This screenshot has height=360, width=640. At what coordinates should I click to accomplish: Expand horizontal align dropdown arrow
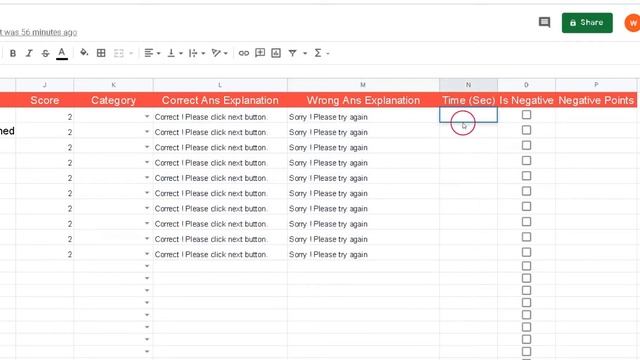[x=158, y=53]
